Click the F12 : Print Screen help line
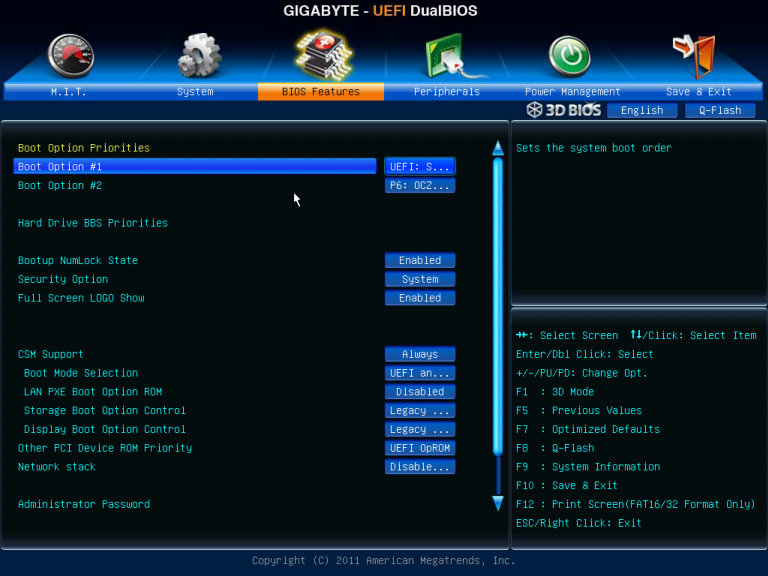 [635, 504]
